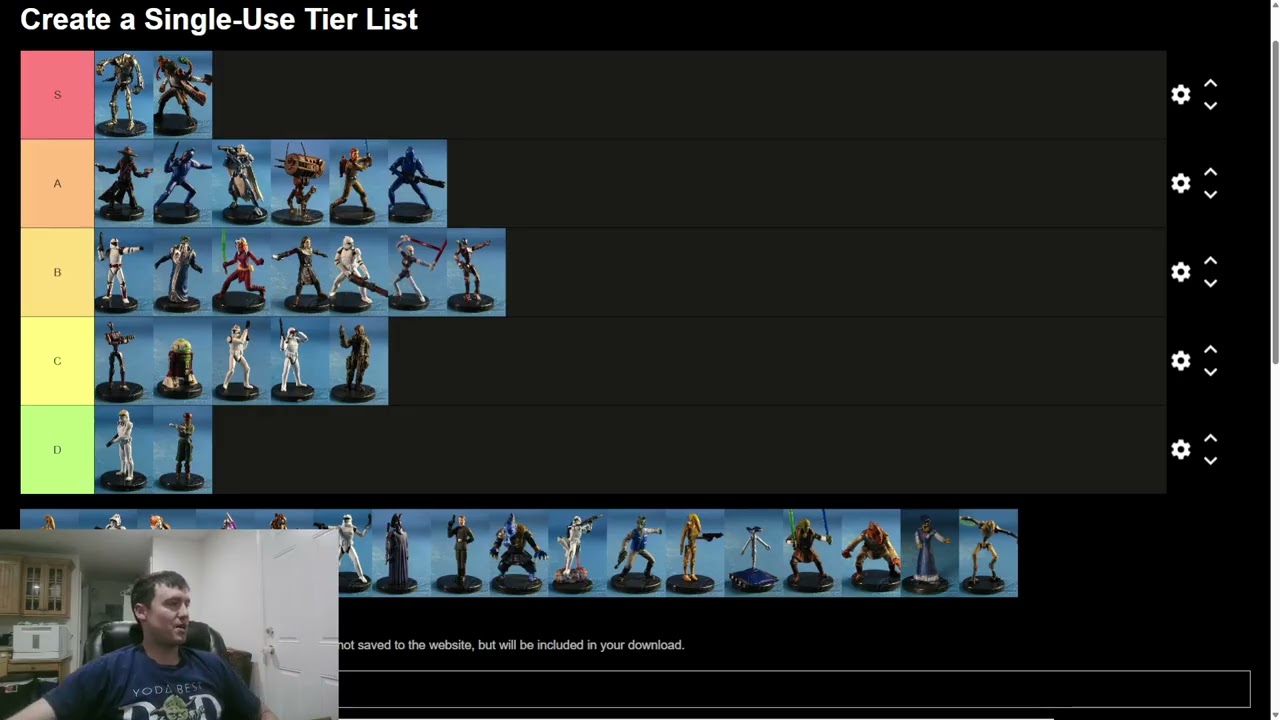1280x720 pixels.
Task: Move S tier row down with chevron
Action: [x=1210, y=105]
